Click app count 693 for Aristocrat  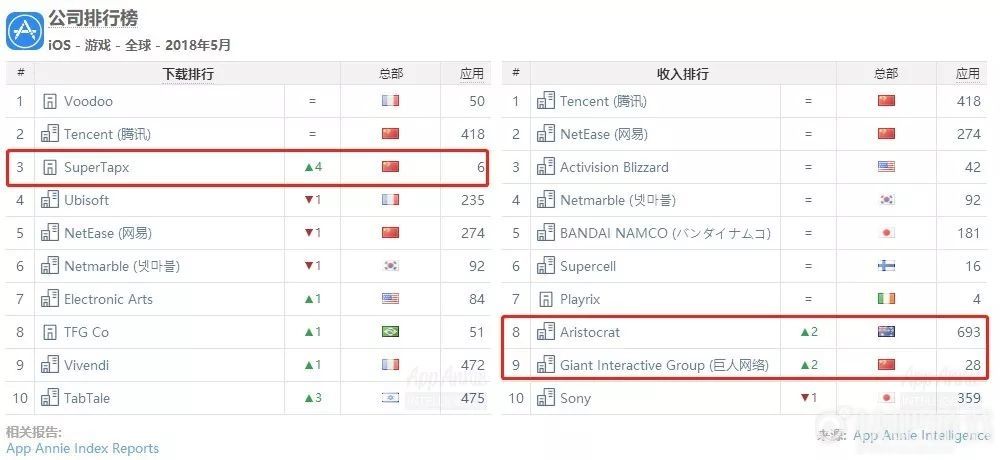tap(967, 332)
